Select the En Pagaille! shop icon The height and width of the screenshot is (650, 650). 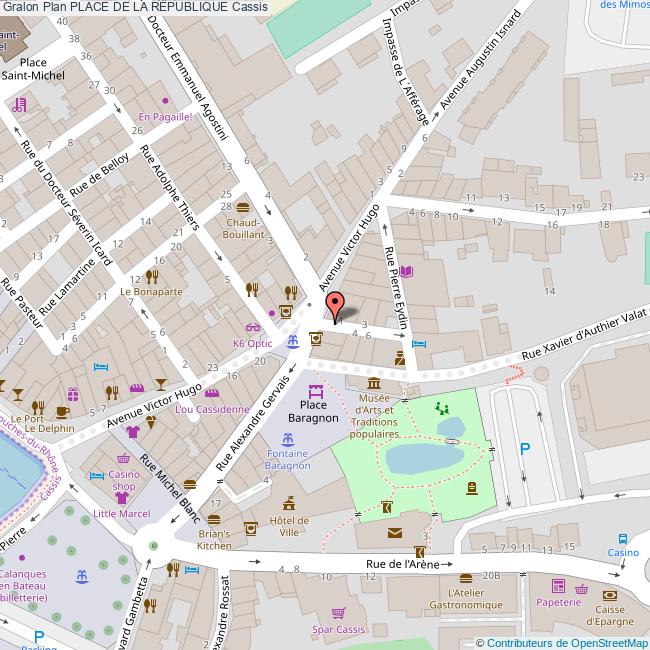coord(165,101)
